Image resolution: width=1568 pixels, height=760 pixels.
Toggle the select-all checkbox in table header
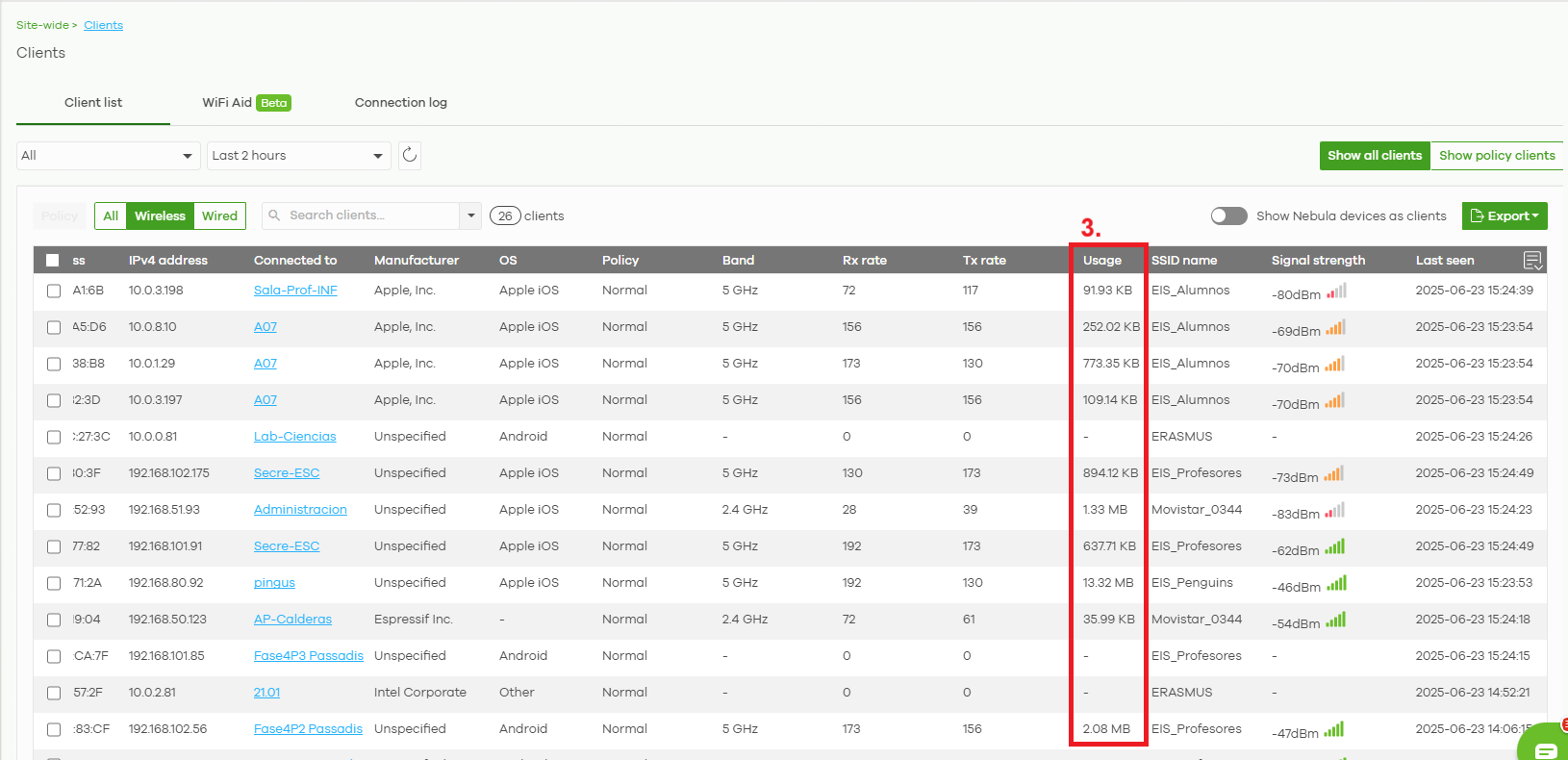pyautogui.click(x=53, y=261)
